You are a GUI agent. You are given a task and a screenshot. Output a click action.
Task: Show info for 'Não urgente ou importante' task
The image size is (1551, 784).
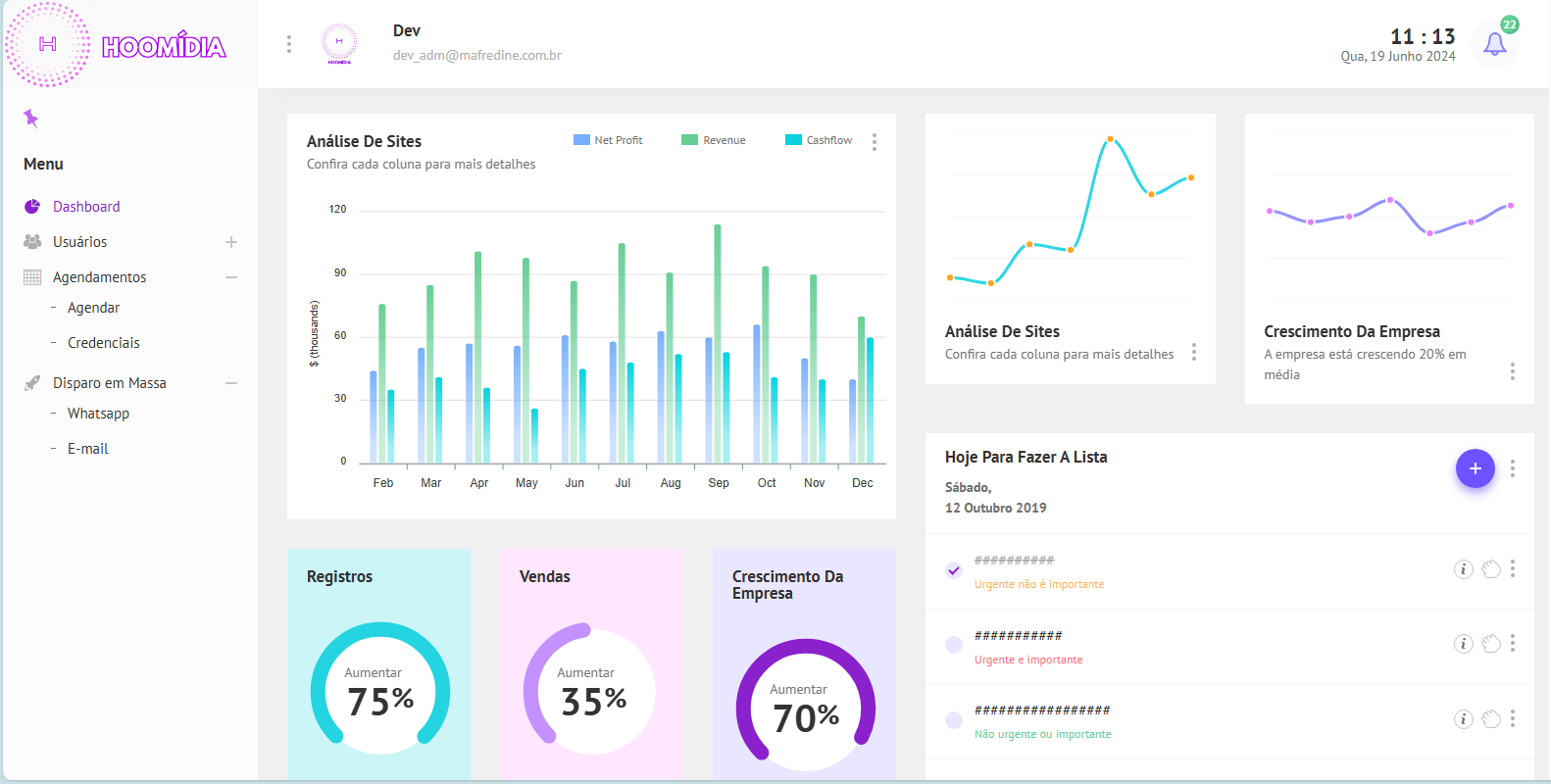(1463, 719)
